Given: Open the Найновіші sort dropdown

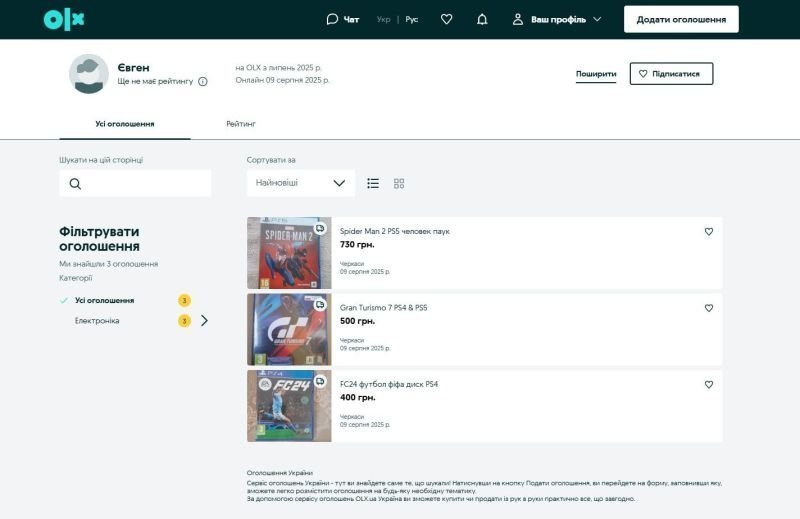Looking at the screenshot, I should point(300,183).
